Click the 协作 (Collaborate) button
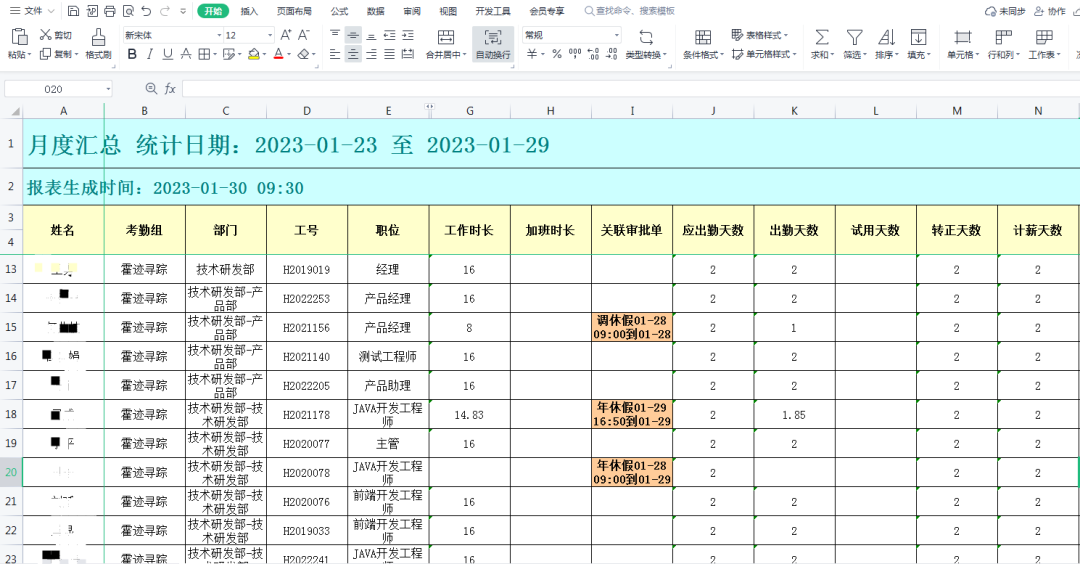Image resolution: width=1080 pixels, height=564 pixels. coord(1050,11)
